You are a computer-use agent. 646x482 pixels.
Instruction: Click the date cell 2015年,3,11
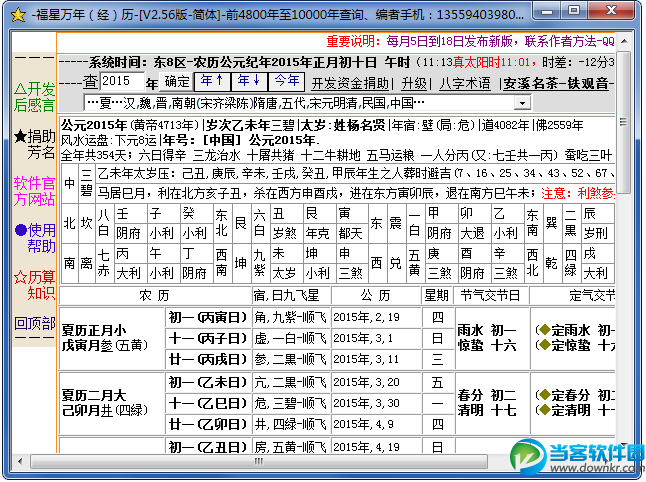click(376, 359)
